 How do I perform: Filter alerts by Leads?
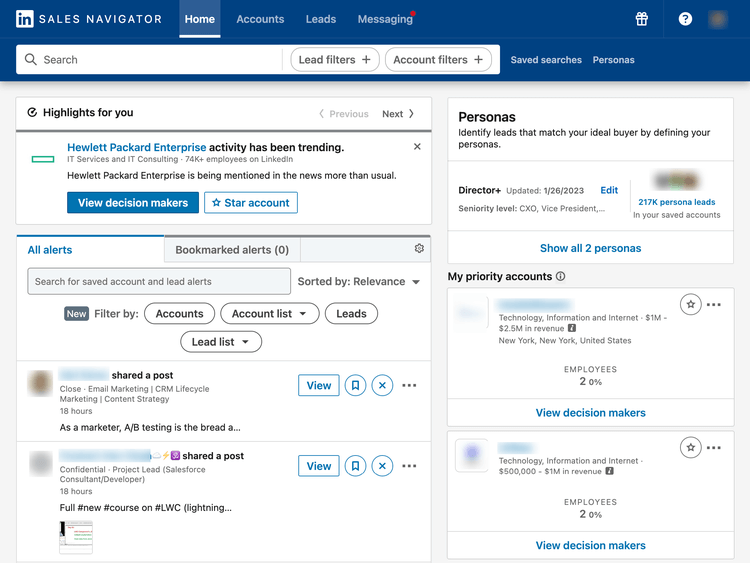352,314
